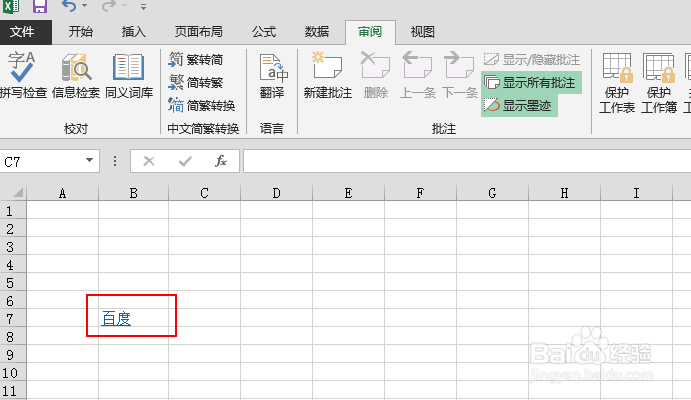Switch to the 开始 (Home) tab

(x=81, y=32)
